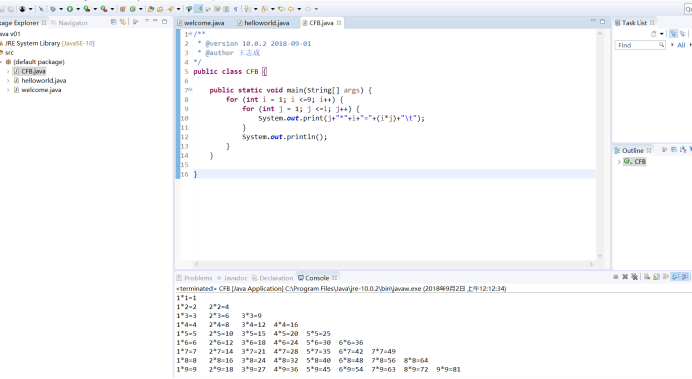Viewport: 692px width, 379px height.
Task: Click the All link in Task List
Action: [x=681, y=45]
